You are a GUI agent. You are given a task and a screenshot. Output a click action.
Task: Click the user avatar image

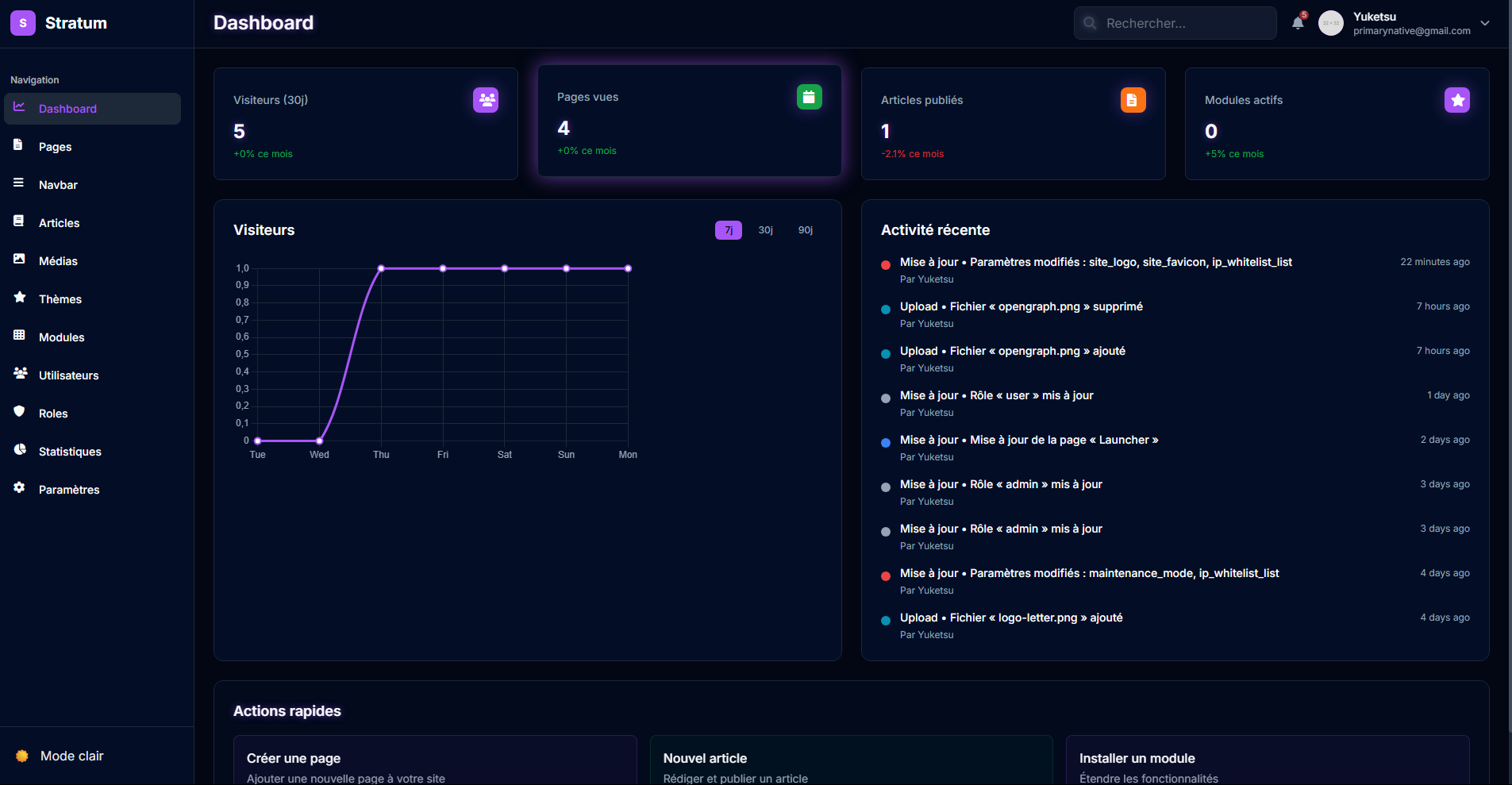pos(1331,23)
